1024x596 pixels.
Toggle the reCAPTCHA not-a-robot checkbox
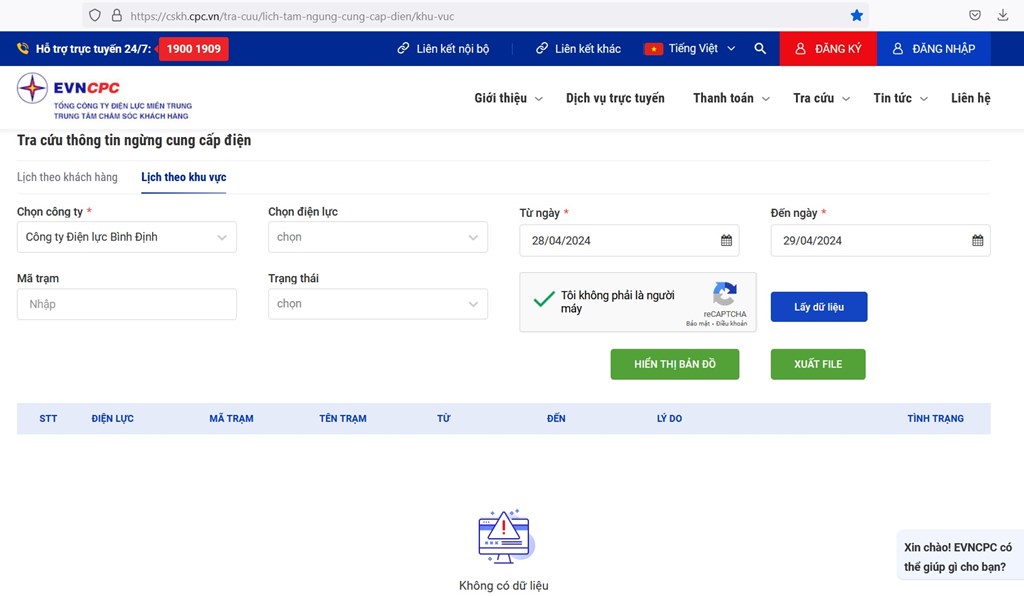coord(544,299)
